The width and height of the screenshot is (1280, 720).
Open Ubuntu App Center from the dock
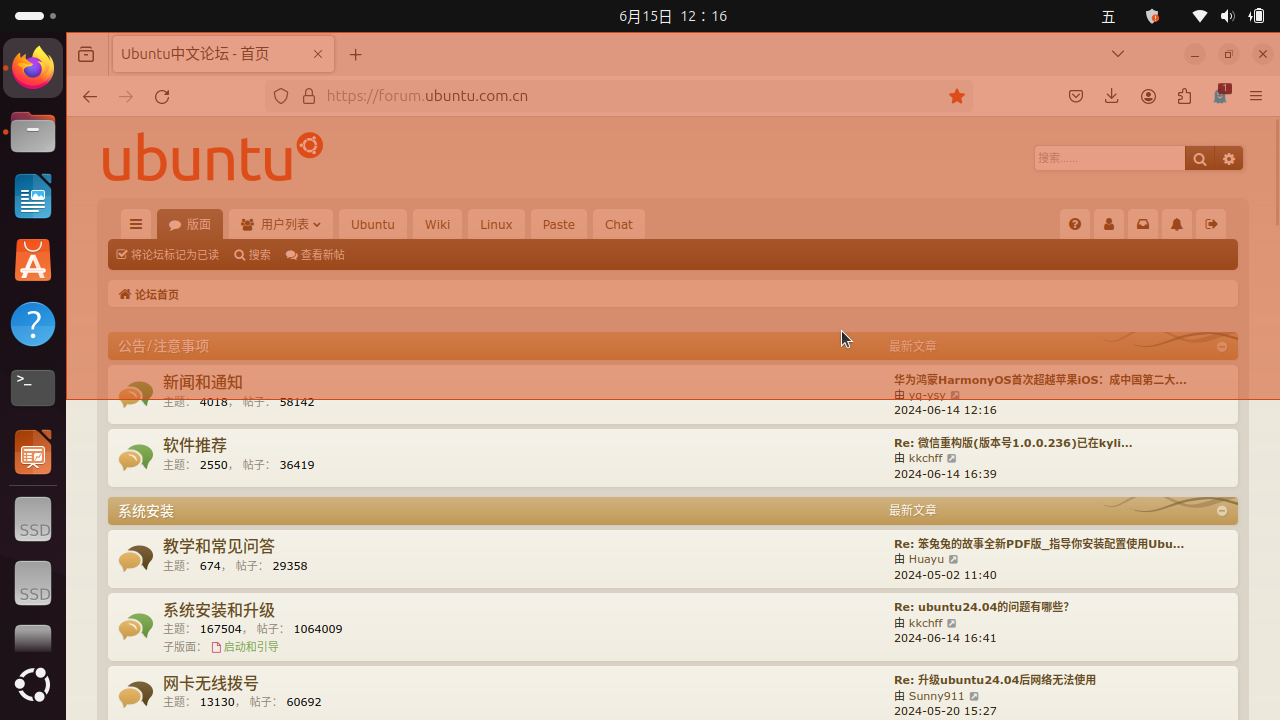tap(33, 260)
